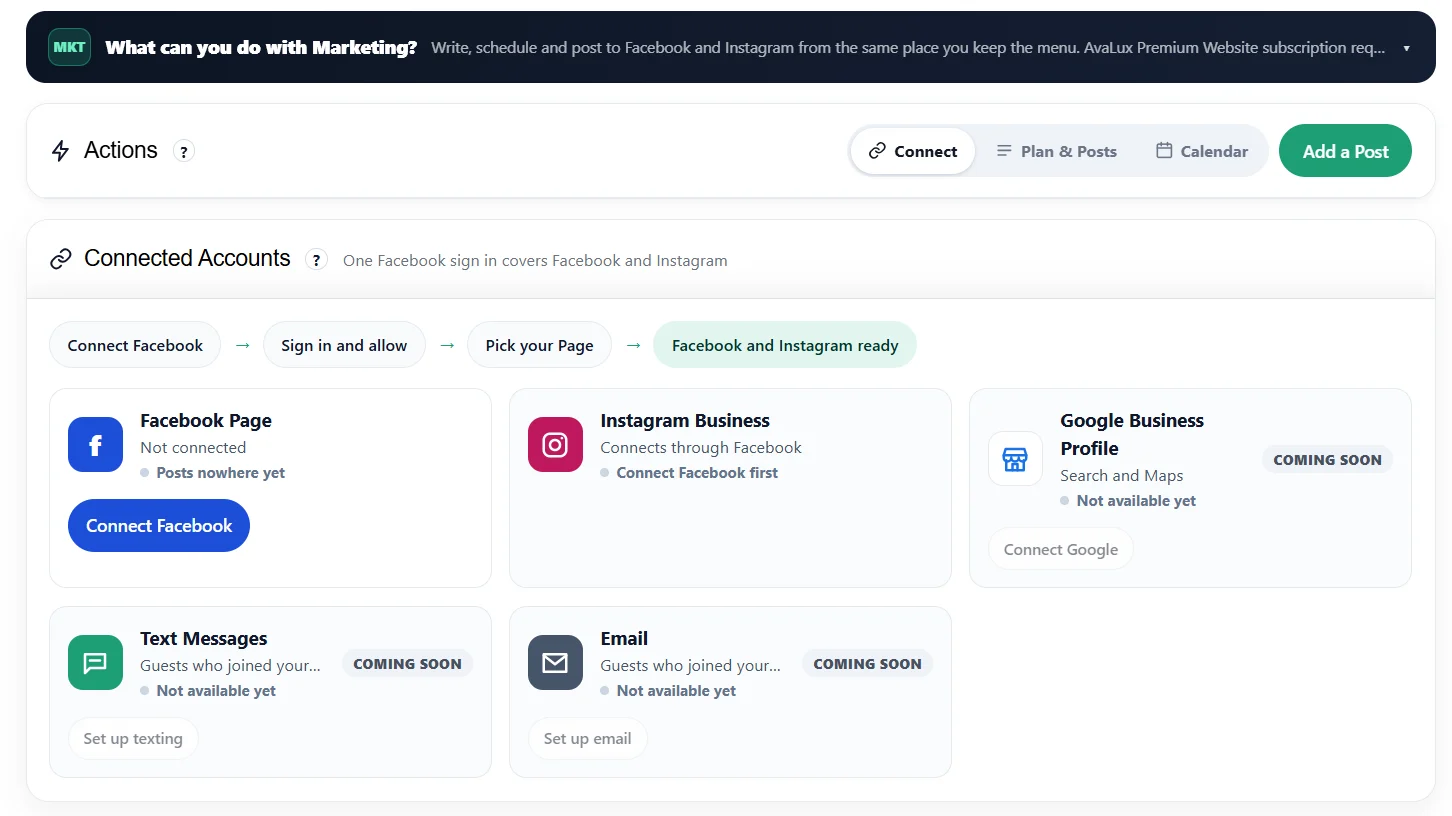1452x816 pixels.
Task: Click the Facebook Page card title
Action: pos(206,421)
